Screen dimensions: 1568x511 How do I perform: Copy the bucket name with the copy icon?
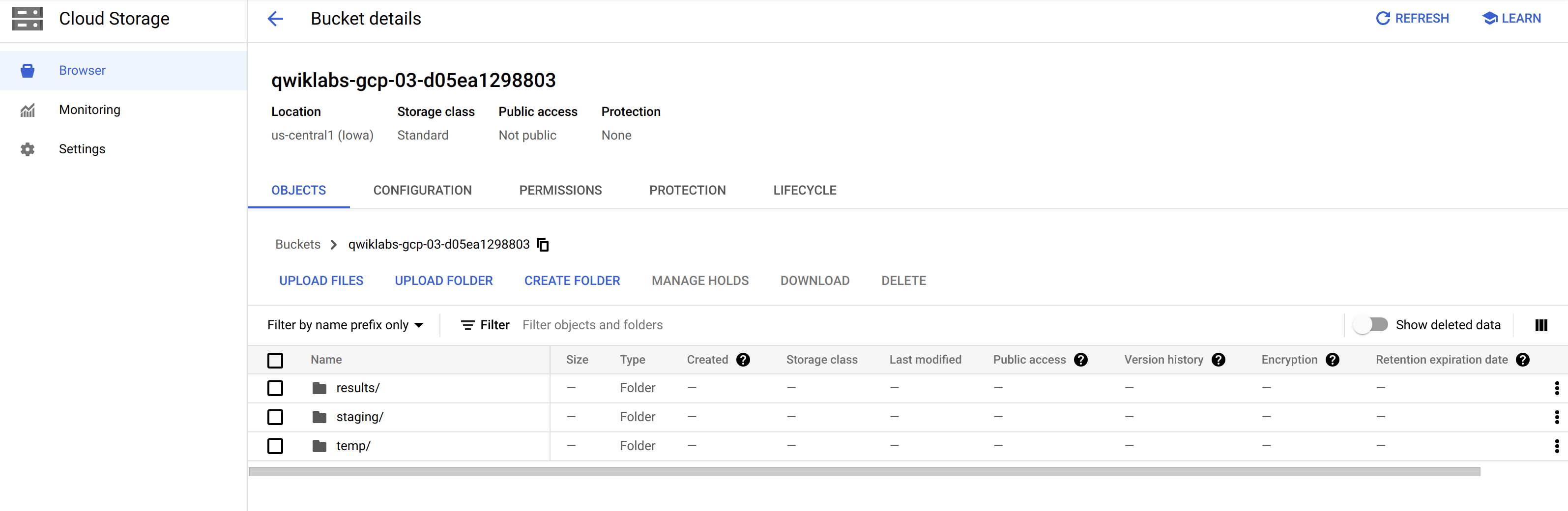543,245
